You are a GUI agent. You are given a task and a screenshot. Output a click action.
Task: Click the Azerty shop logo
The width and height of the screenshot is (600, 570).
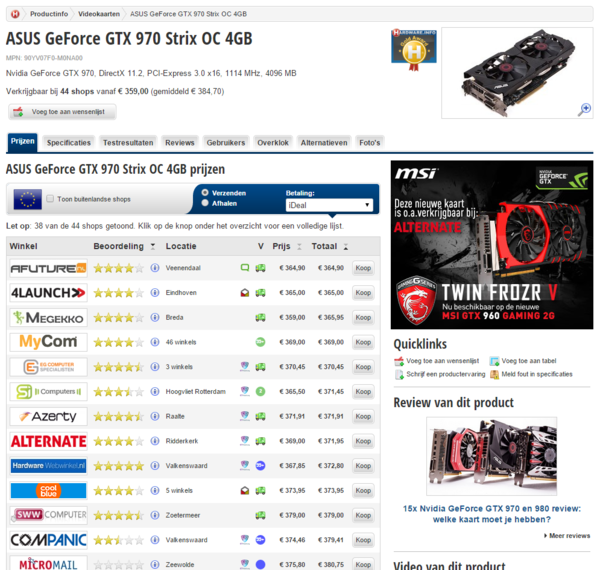coord(48,416)
